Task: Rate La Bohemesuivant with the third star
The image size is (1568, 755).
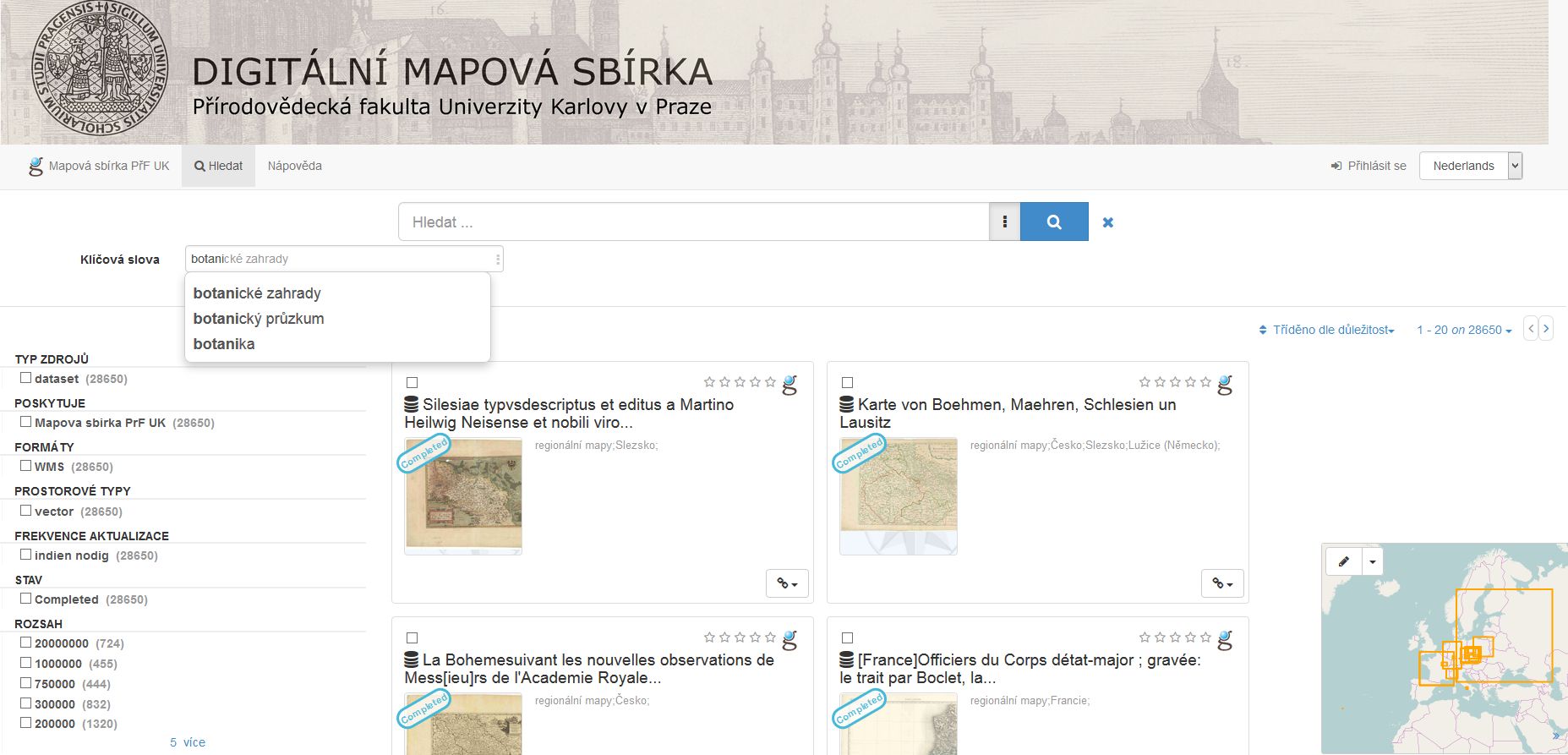Action: (x=740, y=637)
